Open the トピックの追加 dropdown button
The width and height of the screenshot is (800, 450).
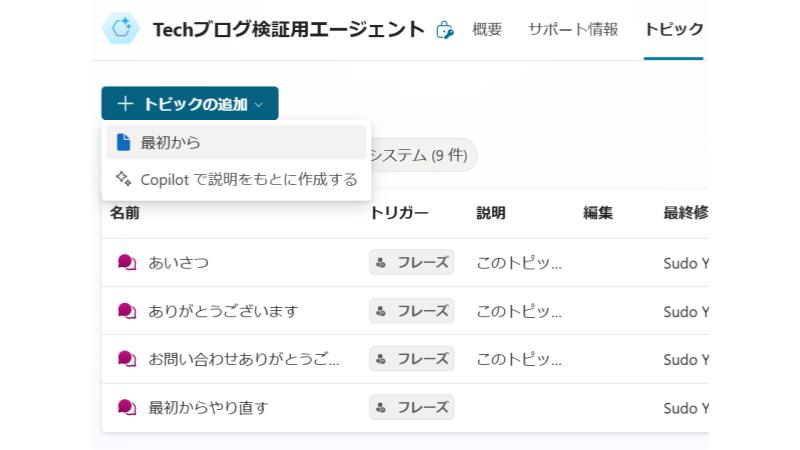(190, 104)
